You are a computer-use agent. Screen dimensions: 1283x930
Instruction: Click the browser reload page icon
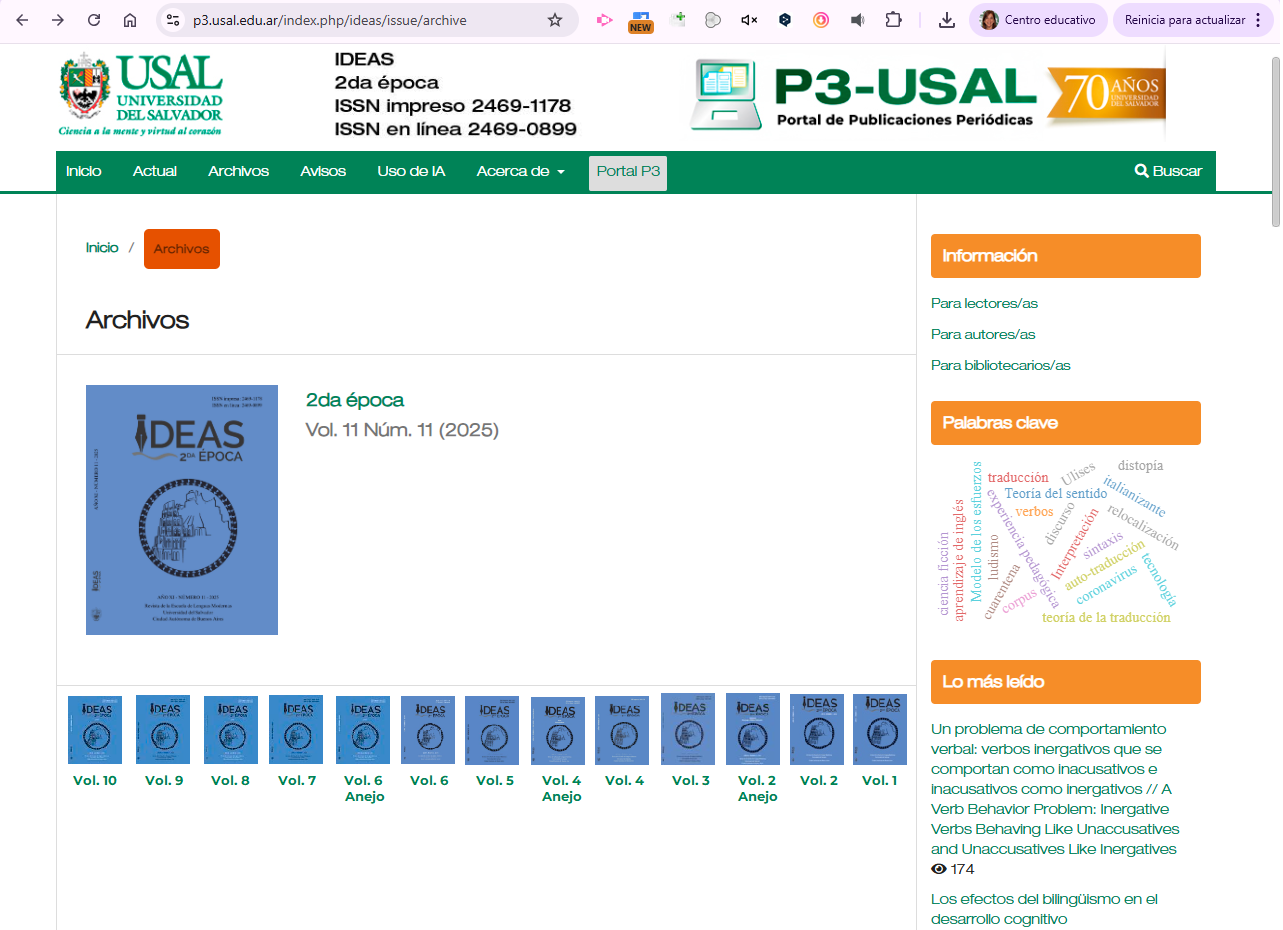[x=94, y=20]
